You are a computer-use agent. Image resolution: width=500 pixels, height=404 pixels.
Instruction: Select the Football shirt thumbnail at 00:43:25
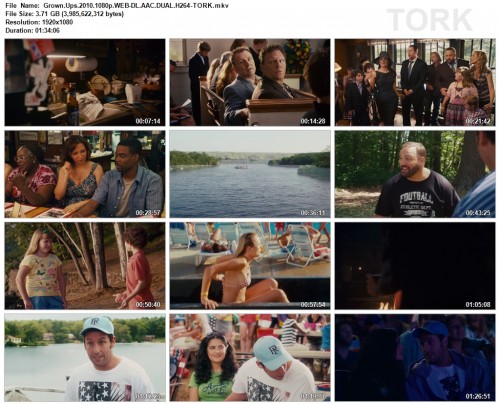point(415,174)
